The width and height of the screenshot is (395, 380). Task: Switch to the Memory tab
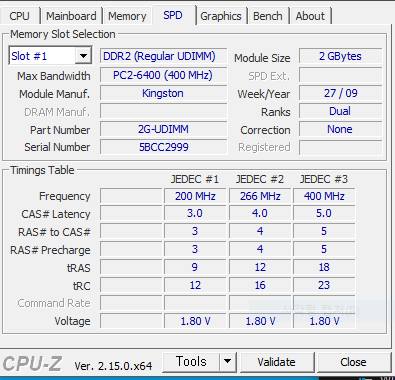coord(127,16)
